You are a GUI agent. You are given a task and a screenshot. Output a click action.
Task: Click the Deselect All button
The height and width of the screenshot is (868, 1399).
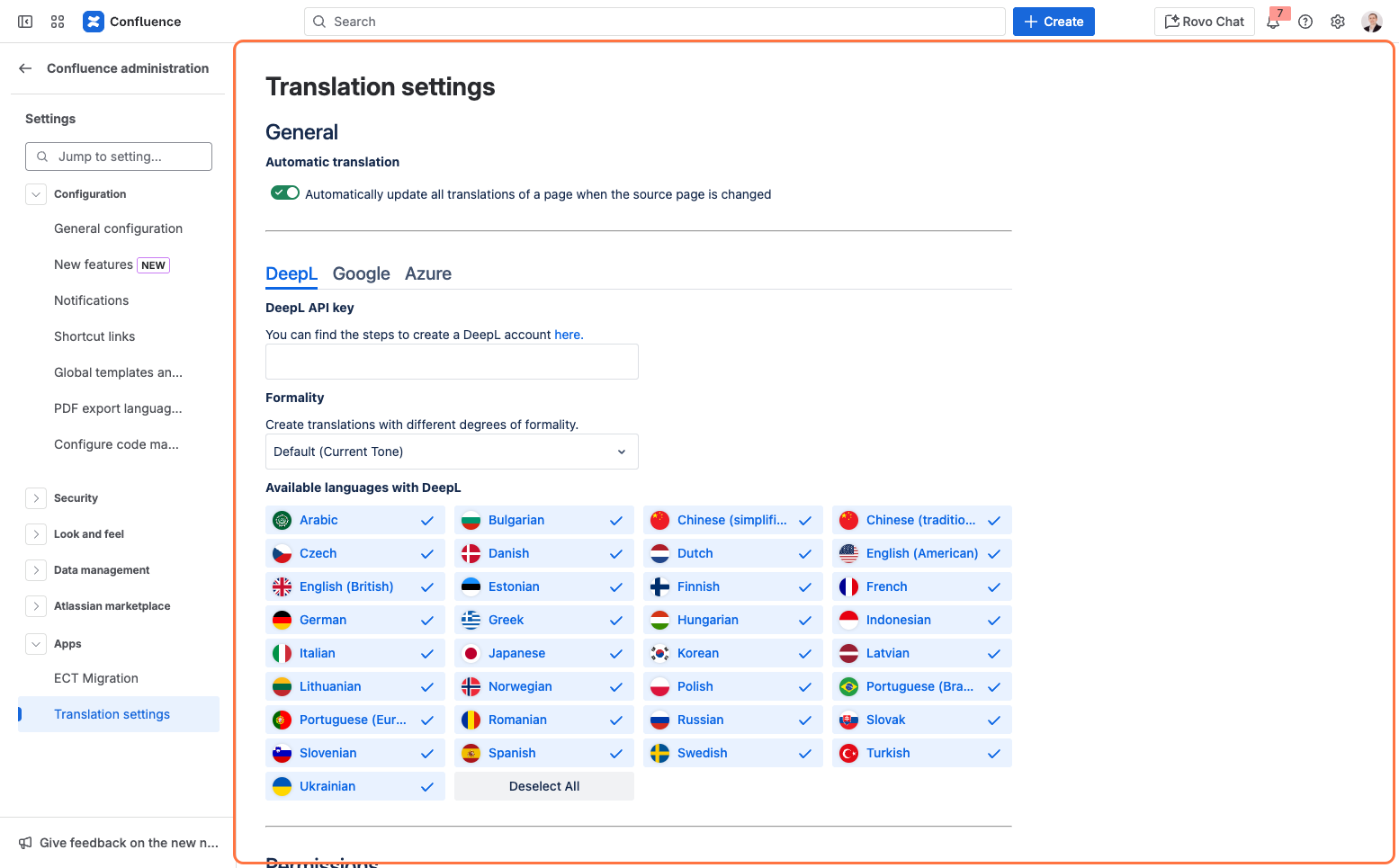pyautogui.click(x=544, y=786)
